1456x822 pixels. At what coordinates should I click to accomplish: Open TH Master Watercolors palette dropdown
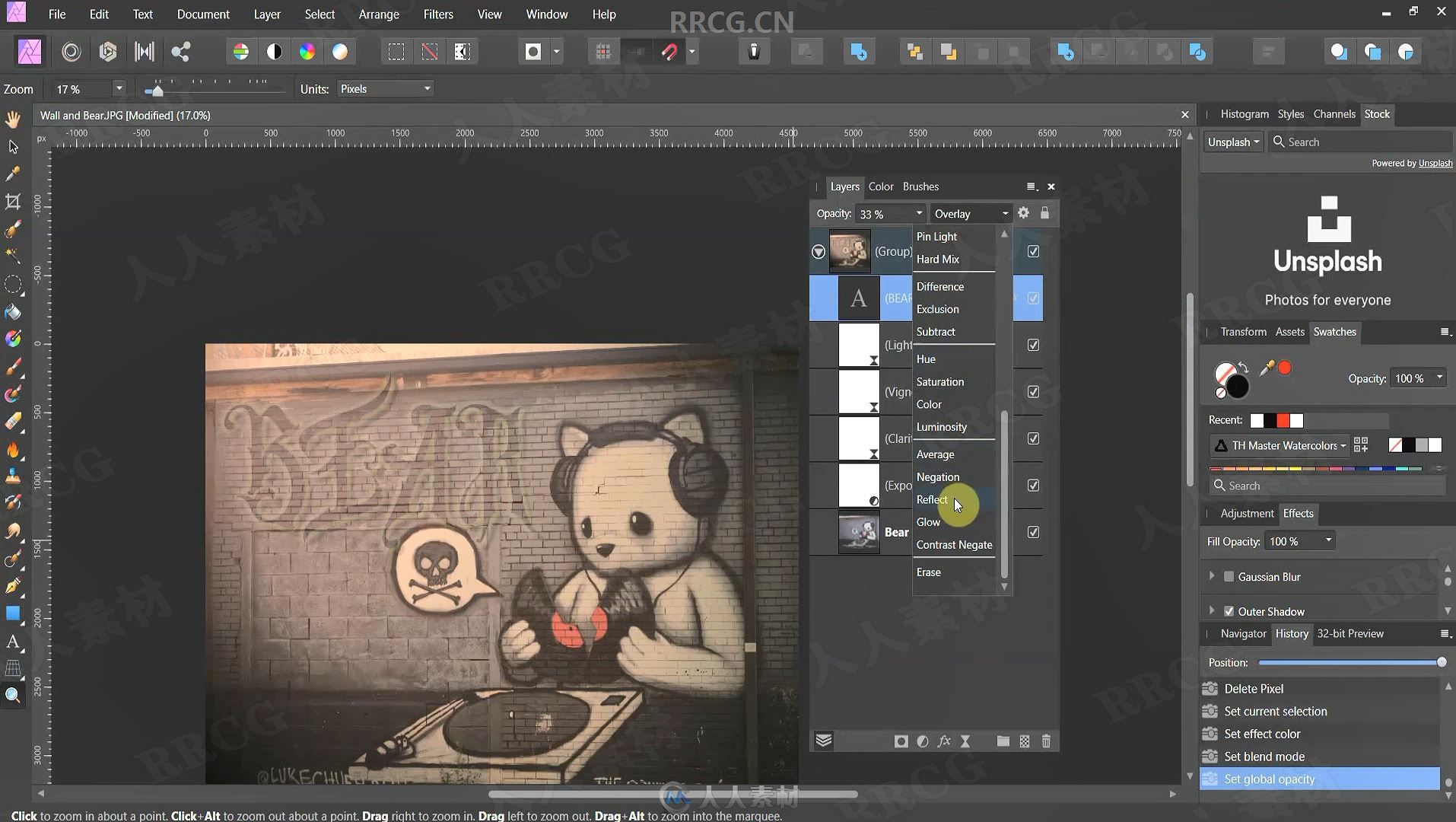[x=1280, y=445]
